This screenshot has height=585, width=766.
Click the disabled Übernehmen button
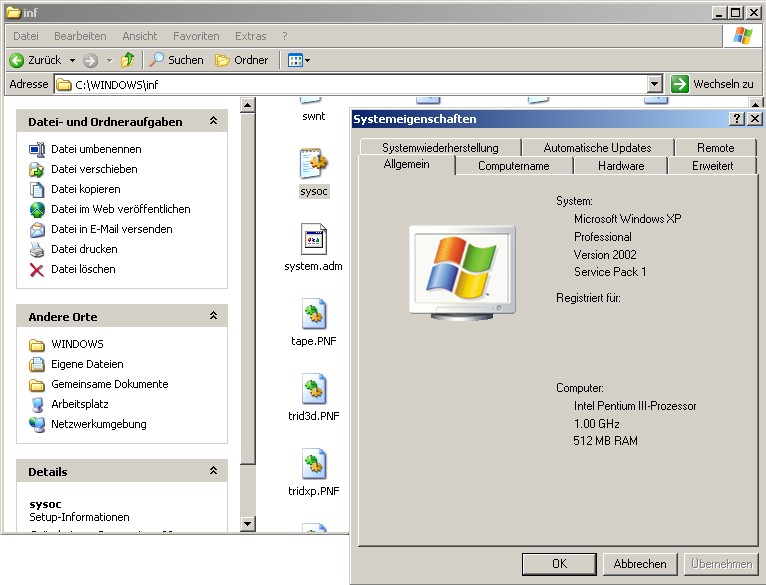[x=722, y=564]
